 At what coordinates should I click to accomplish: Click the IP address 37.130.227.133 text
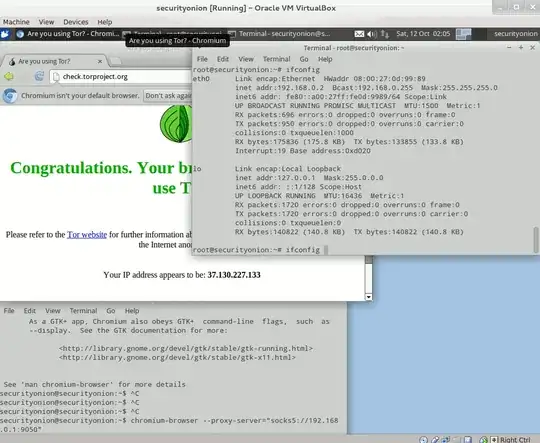click(234, 275)
